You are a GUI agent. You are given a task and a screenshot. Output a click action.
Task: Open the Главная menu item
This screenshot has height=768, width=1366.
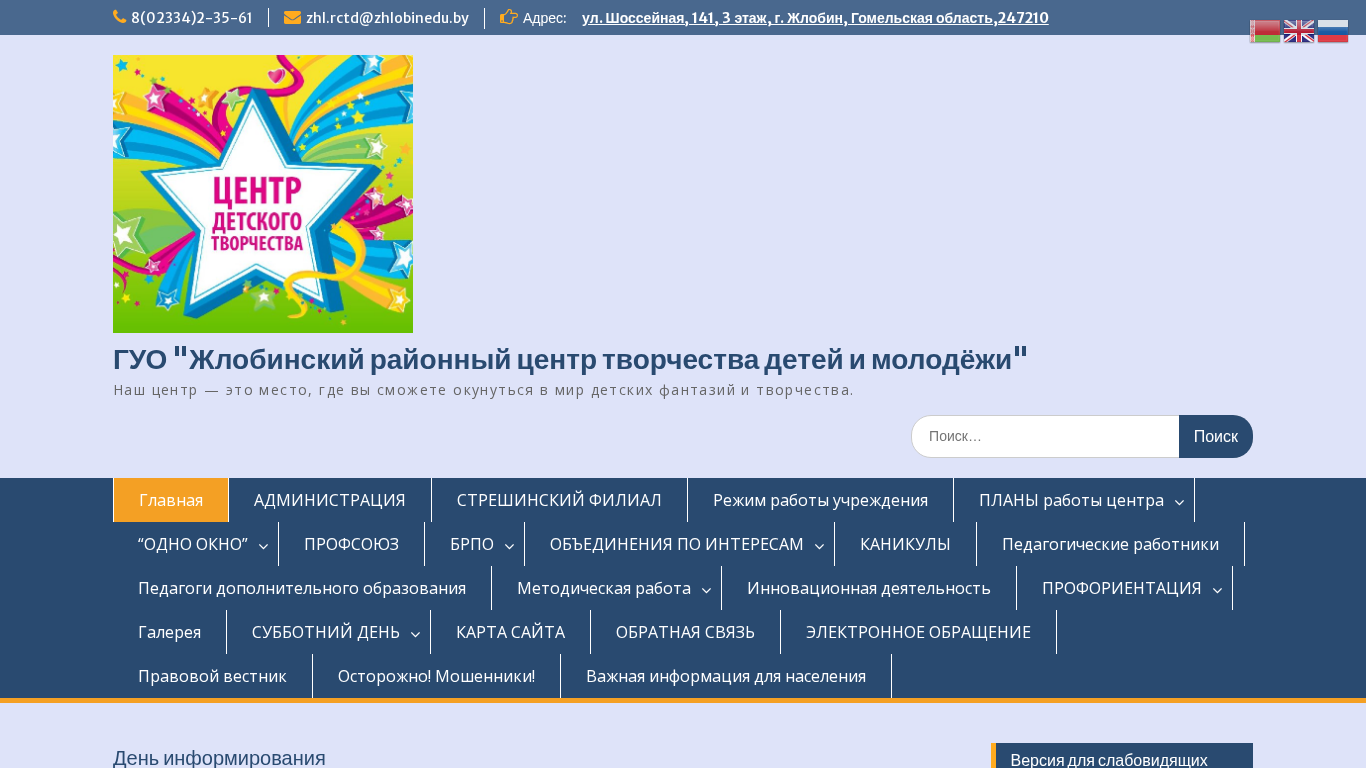(x=171, y=500)
